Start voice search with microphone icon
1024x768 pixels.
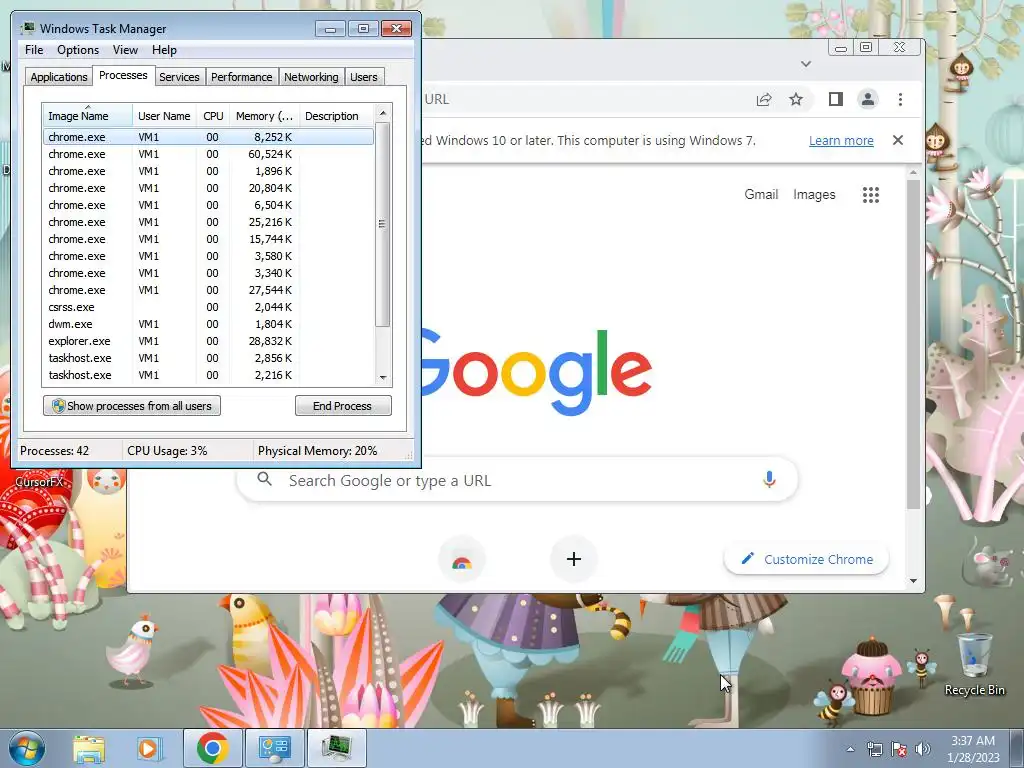[769, 480]
